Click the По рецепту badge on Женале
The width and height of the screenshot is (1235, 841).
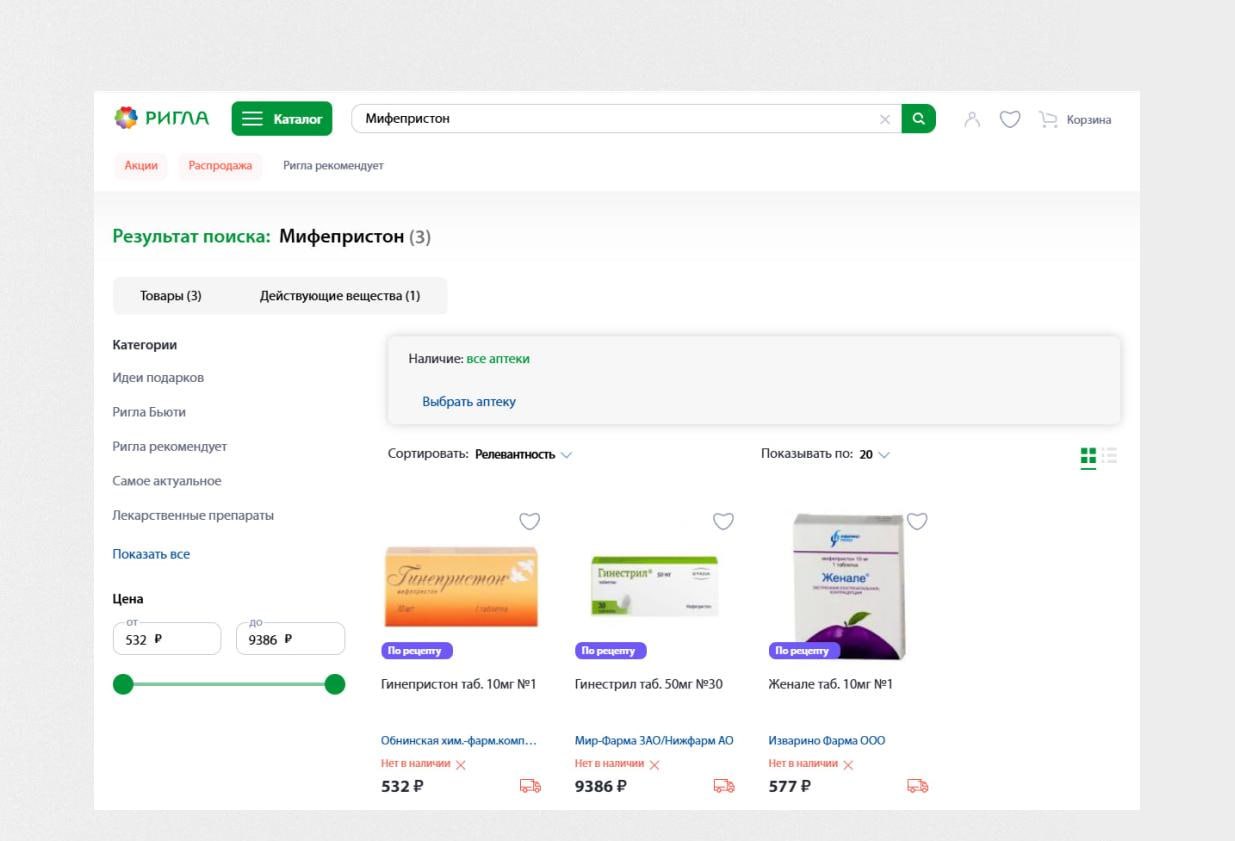point(804,651)
